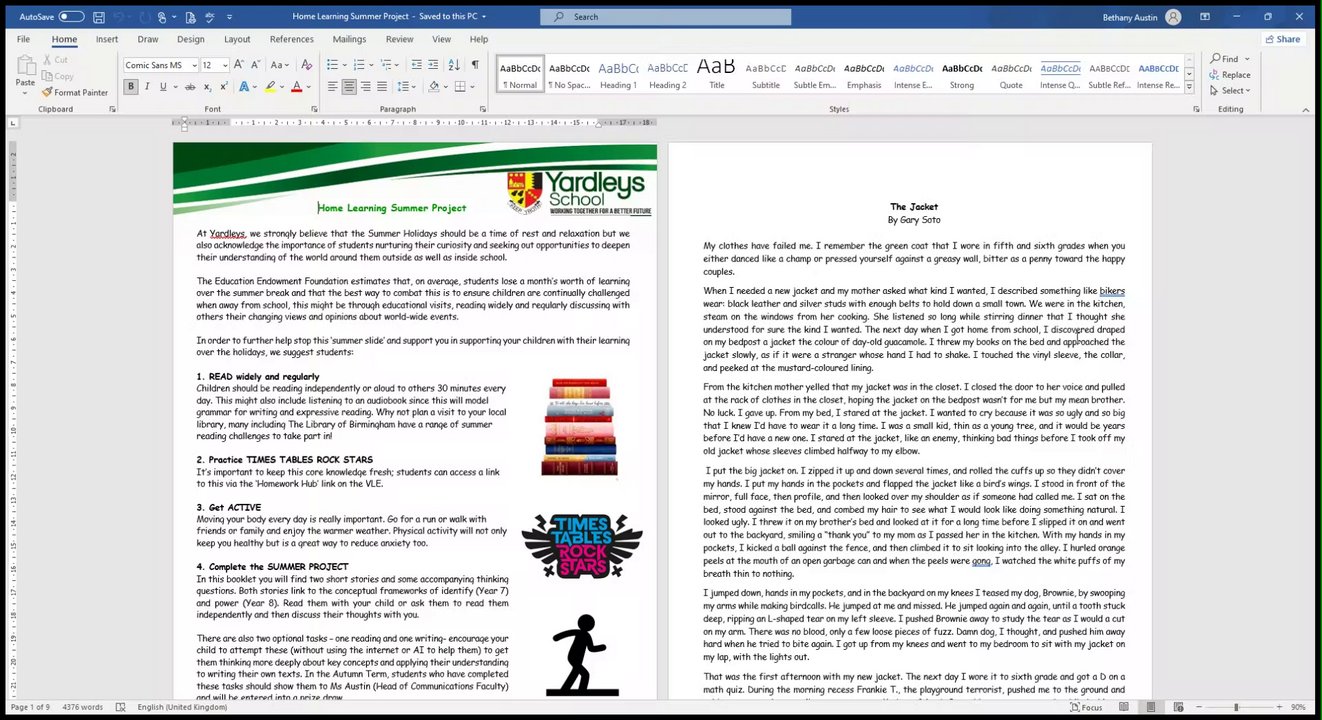The image size is (1322, 720).
Task: Apply red font colour
Action: (296, 87)
